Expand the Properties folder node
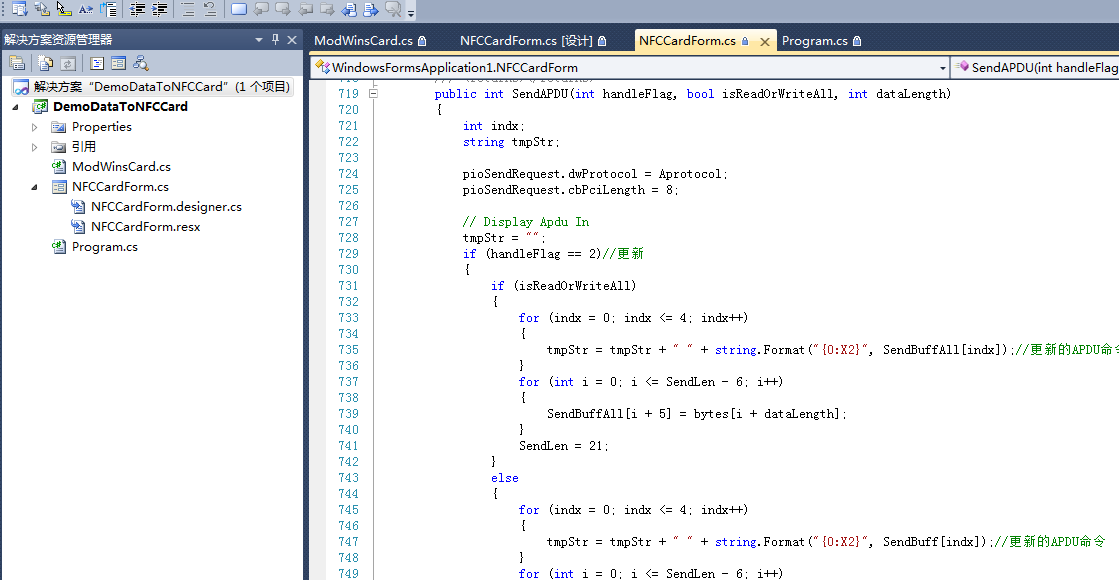 tap(34, 127)
